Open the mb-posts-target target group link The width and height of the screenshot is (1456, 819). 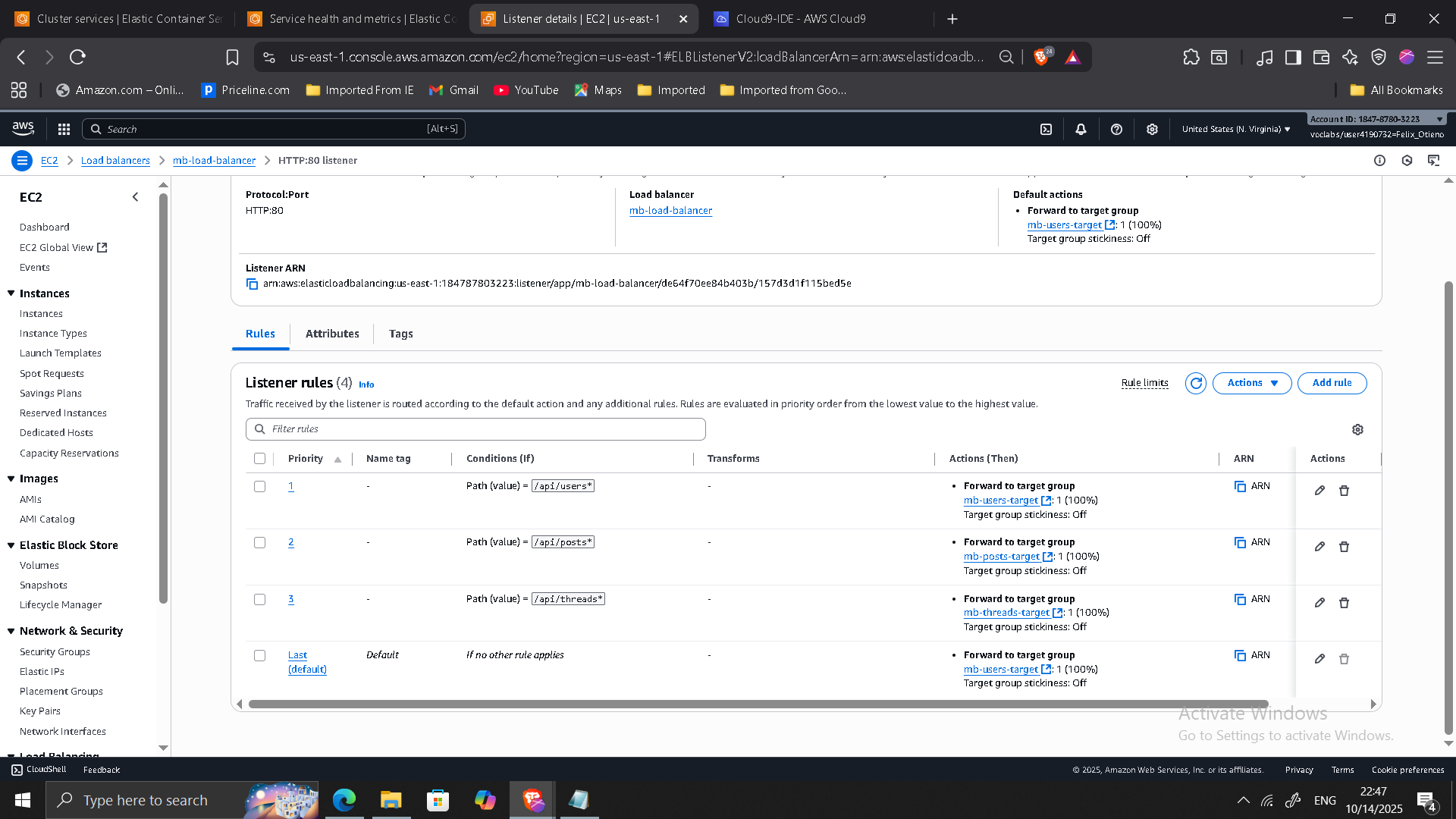click(1001, 557)
